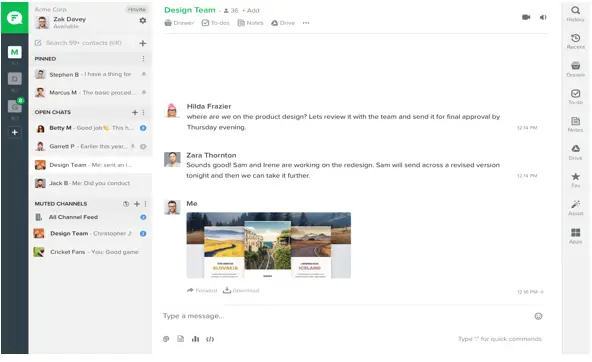Viewport: 592px width, 362px height.
Task: Download the shared travel image
Action: pyautogui.click(x=241, y=290)
